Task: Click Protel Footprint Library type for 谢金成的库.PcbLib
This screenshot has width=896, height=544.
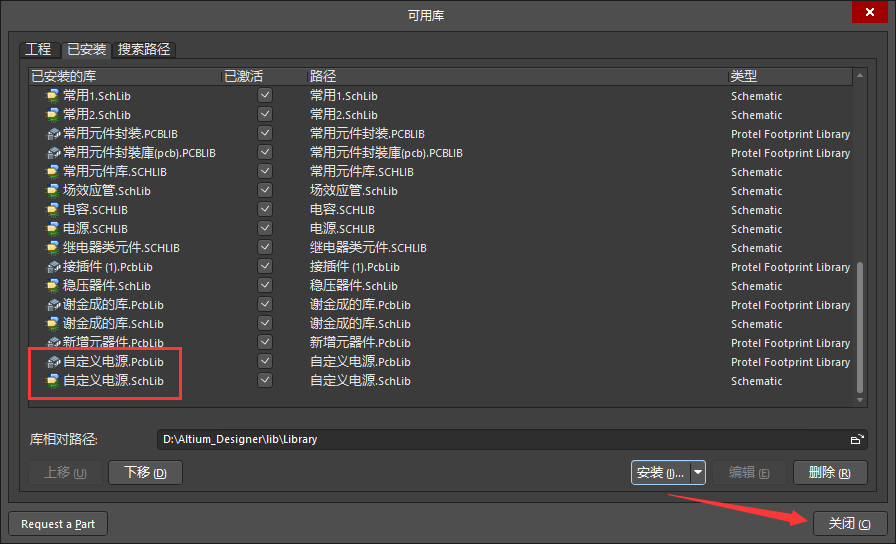Action: tap(790, 305)
